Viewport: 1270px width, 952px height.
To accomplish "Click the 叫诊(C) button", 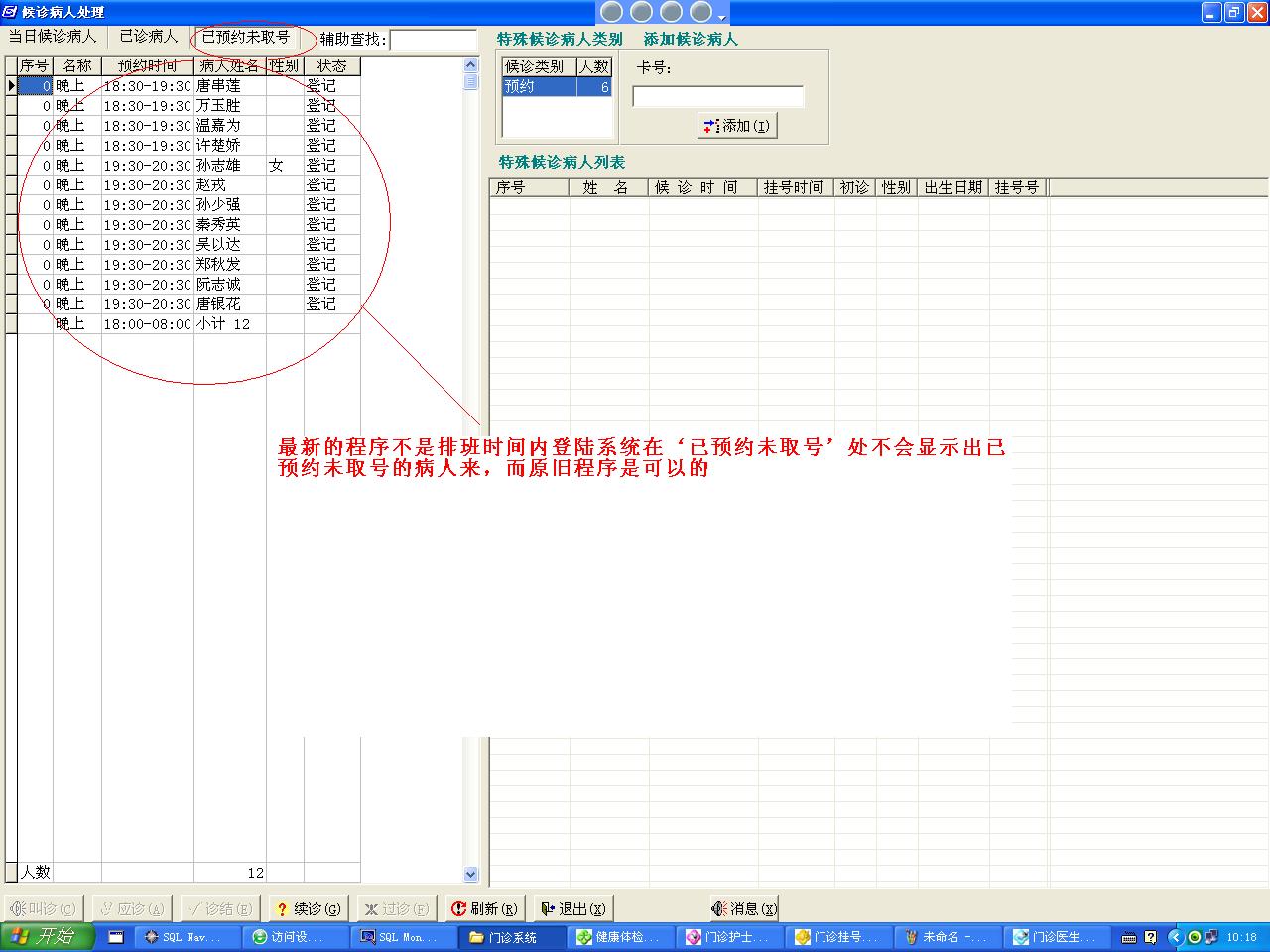I will [44, 908].
